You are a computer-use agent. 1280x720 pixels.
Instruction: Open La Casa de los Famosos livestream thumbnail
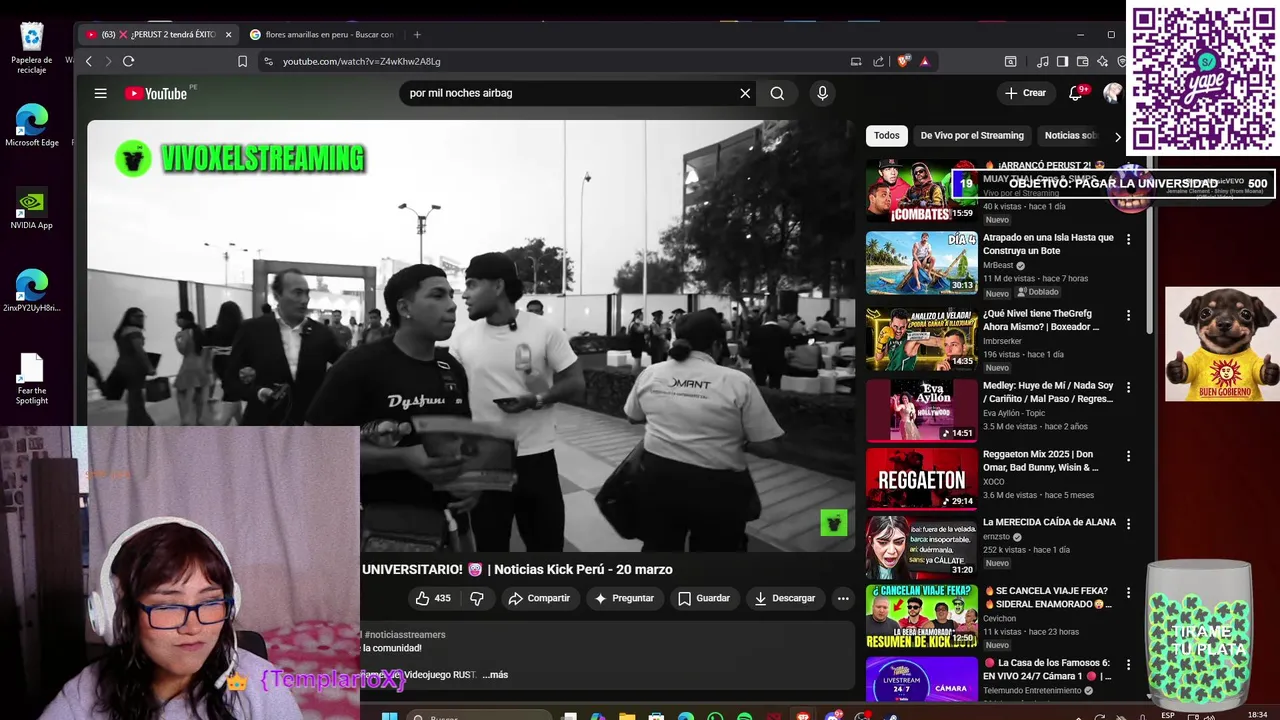coord(921,680)
